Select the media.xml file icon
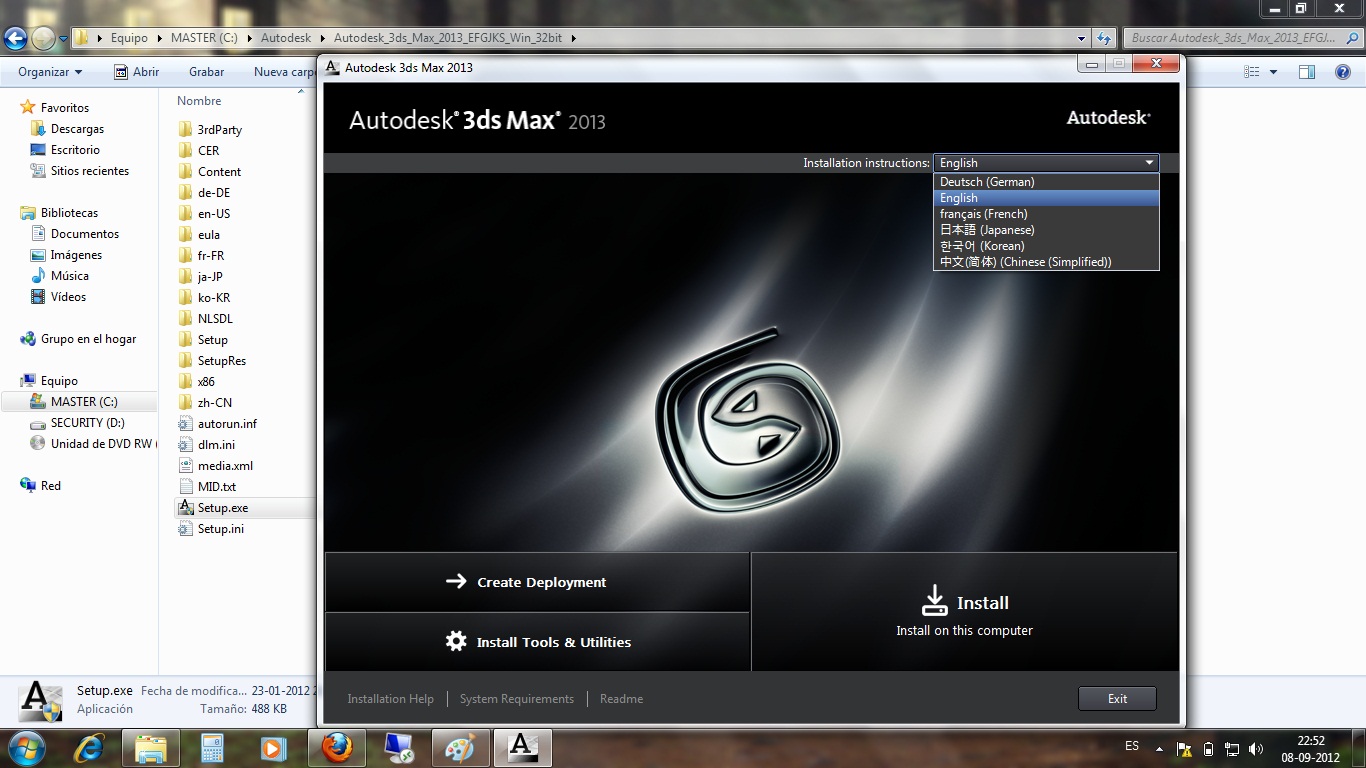The height and width of the screenshot is (768, 1366). coord(185,465)
